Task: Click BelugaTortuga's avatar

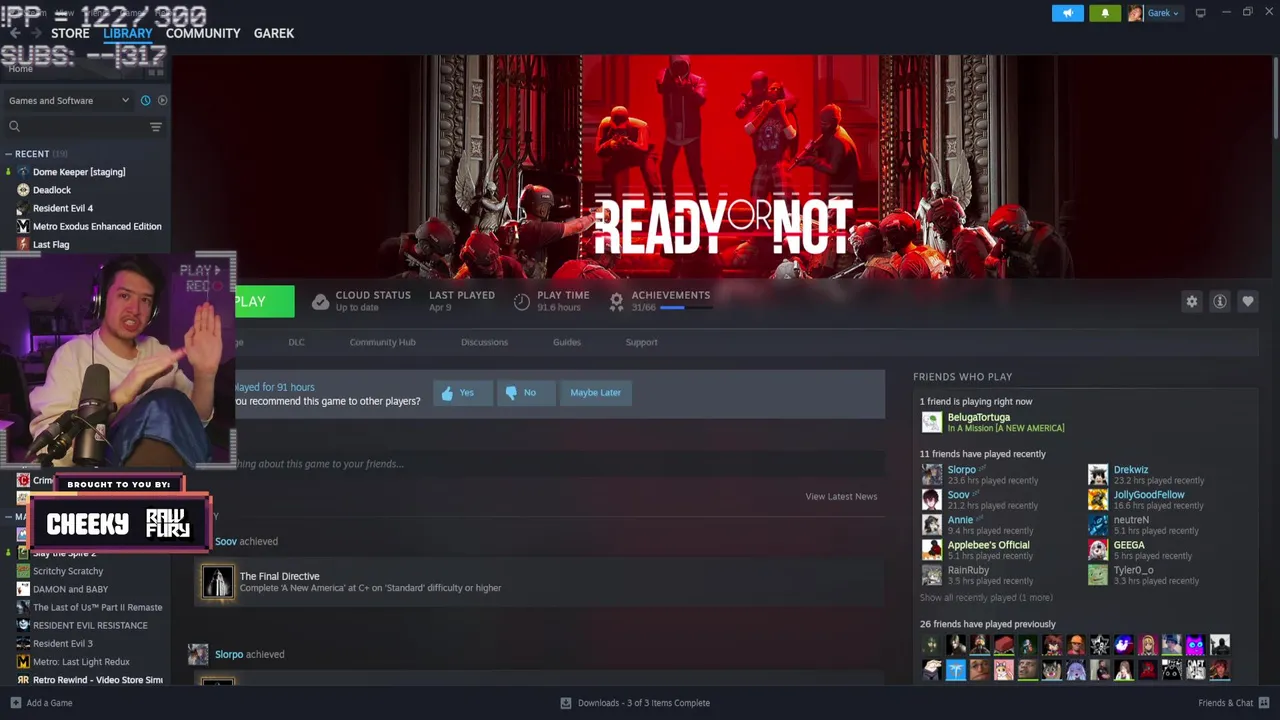Action: pos(931,422)
